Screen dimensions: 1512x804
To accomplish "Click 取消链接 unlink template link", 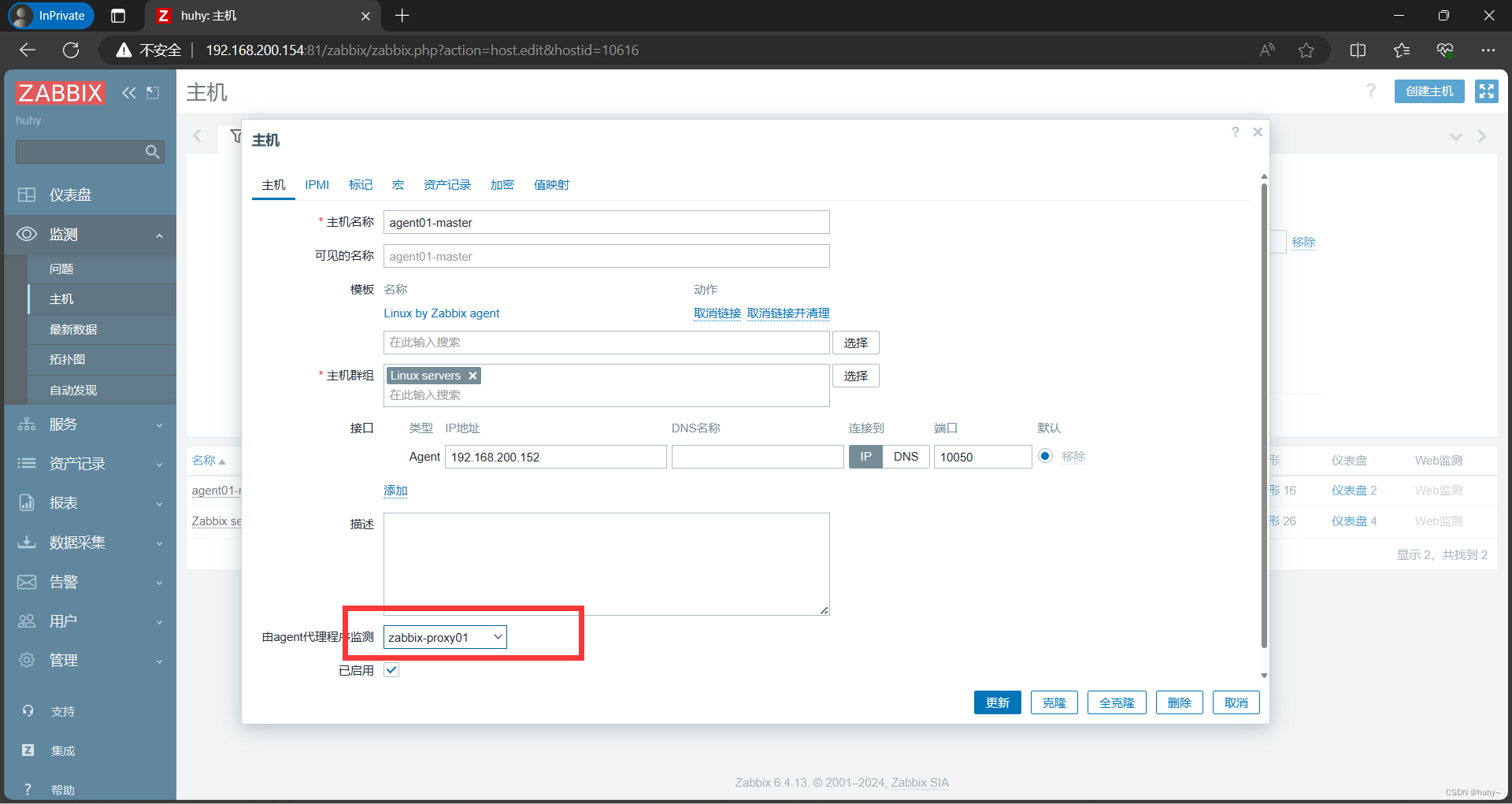I will point(717,313).
